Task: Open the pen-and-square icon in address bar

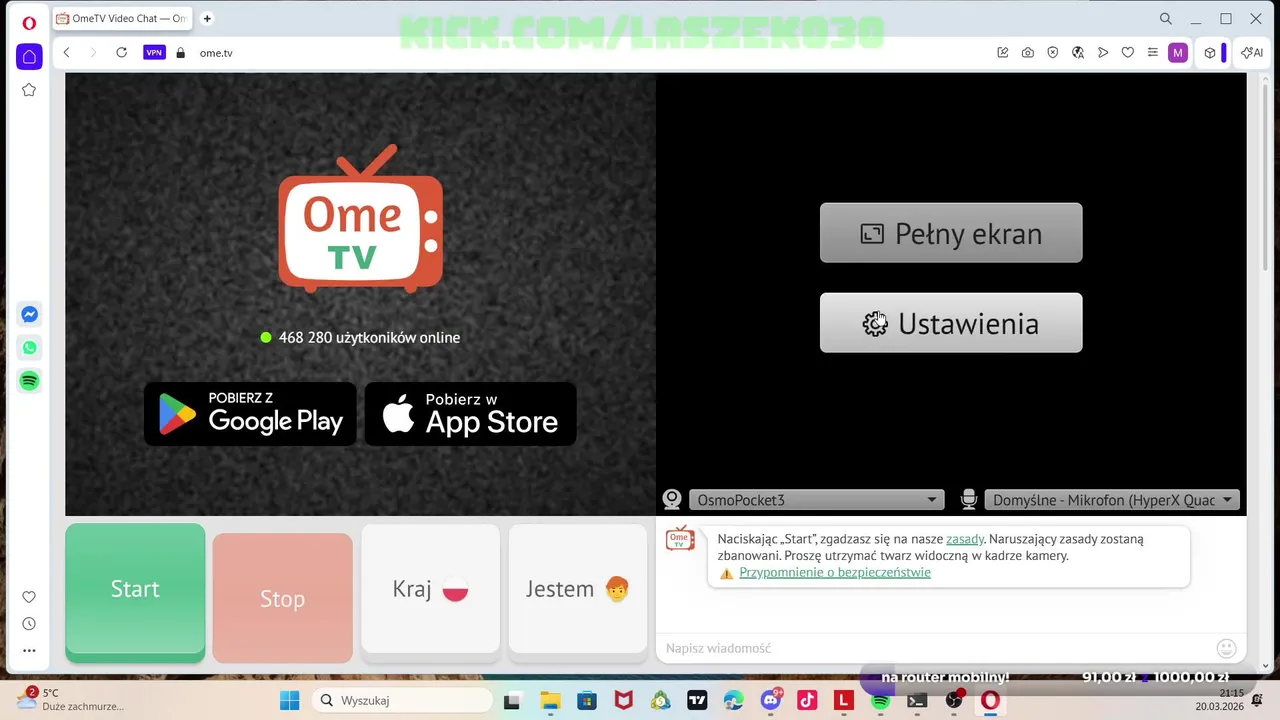Action: click(x=1003, y=53)
